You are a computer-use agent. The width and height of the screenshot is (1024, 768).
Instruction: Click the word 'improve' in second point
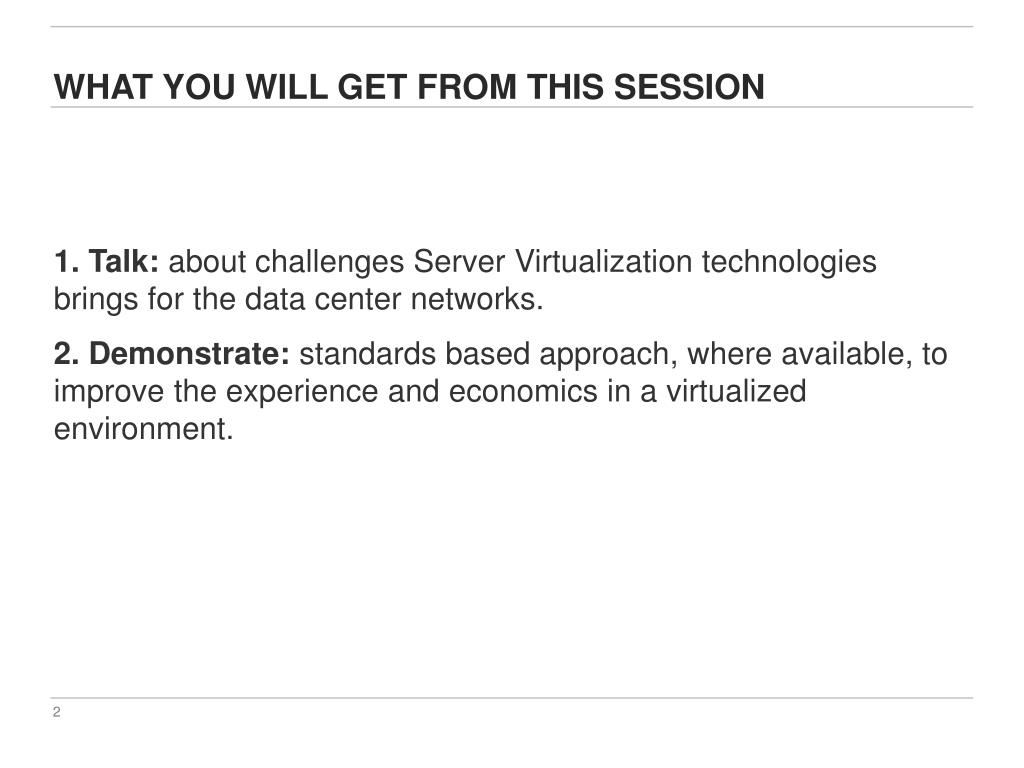pos(108,392)
